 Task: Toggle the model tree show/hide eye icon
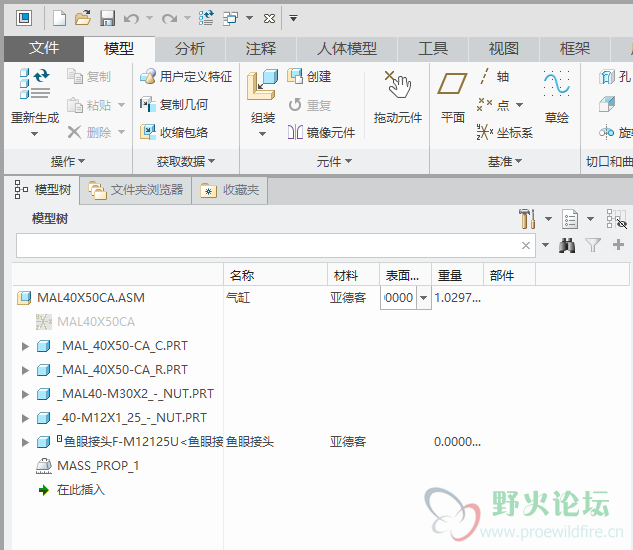[x=616, y=219]
